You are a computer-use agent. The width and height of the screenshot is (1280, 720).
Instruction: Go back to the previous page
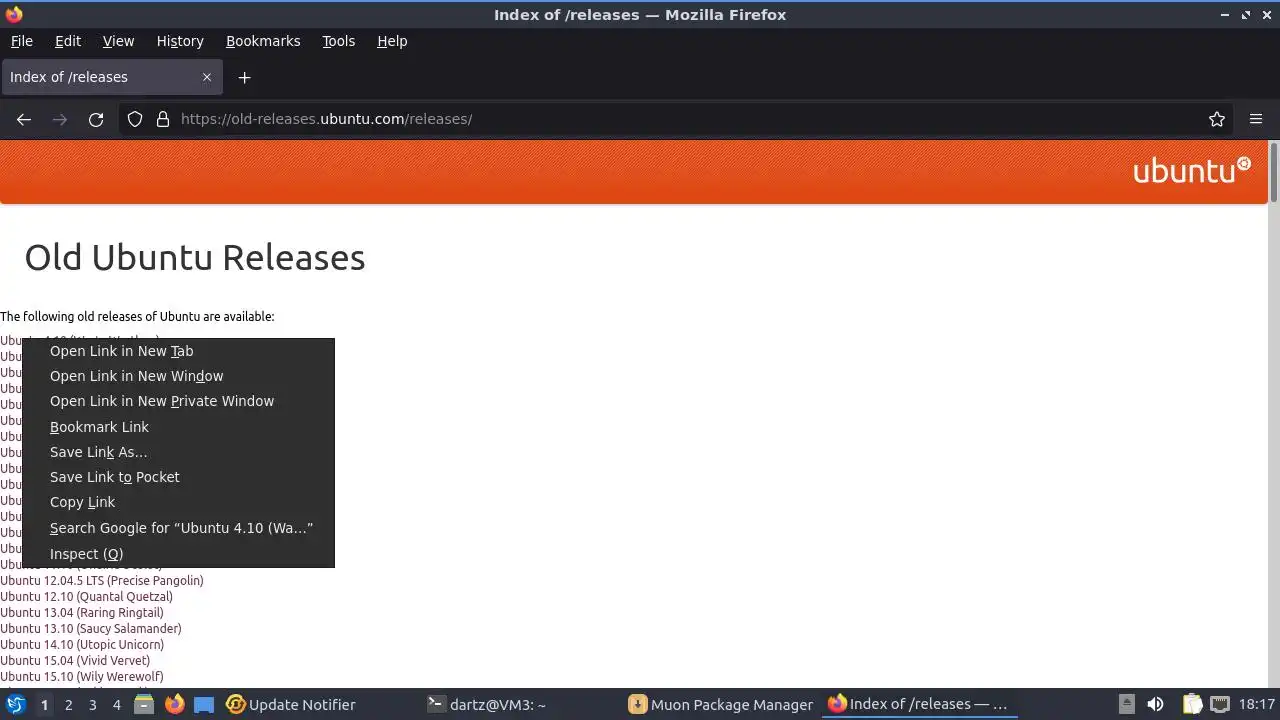click(x=24, y=119)
